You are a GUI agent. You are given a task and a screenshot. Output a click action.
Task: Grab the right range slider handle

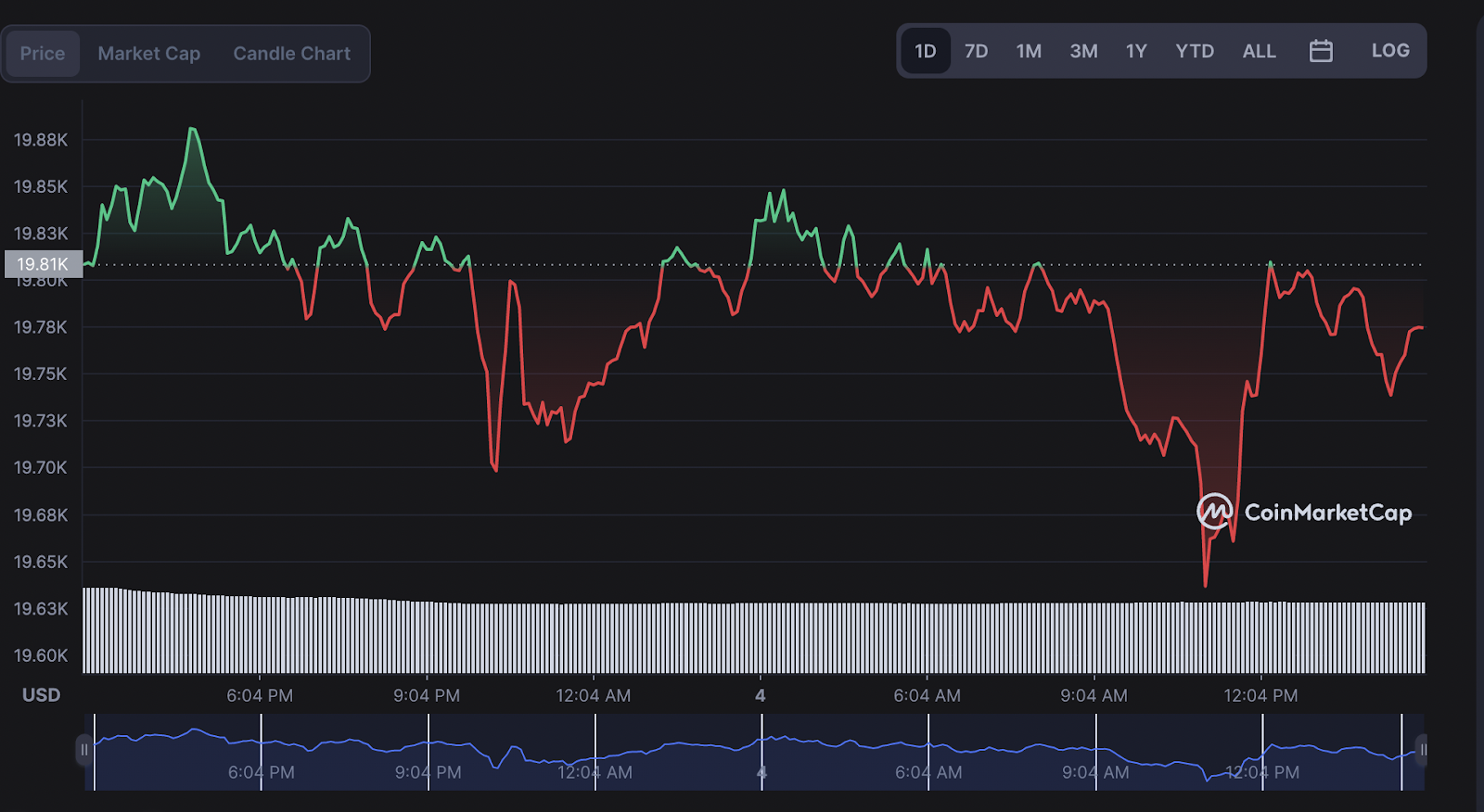point(1422,750)
